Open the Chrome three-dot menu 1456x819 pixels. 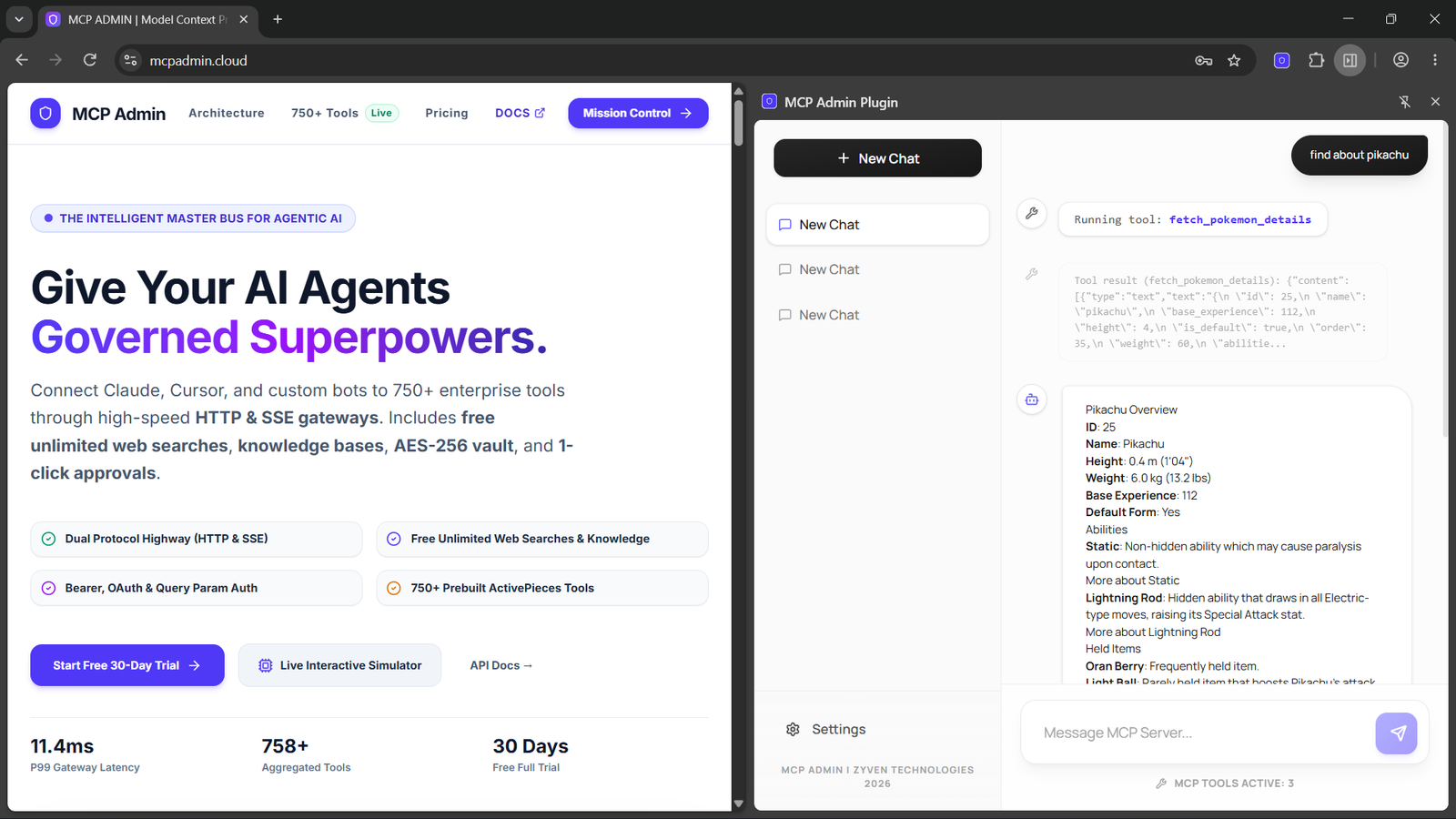pos(1435,60)
